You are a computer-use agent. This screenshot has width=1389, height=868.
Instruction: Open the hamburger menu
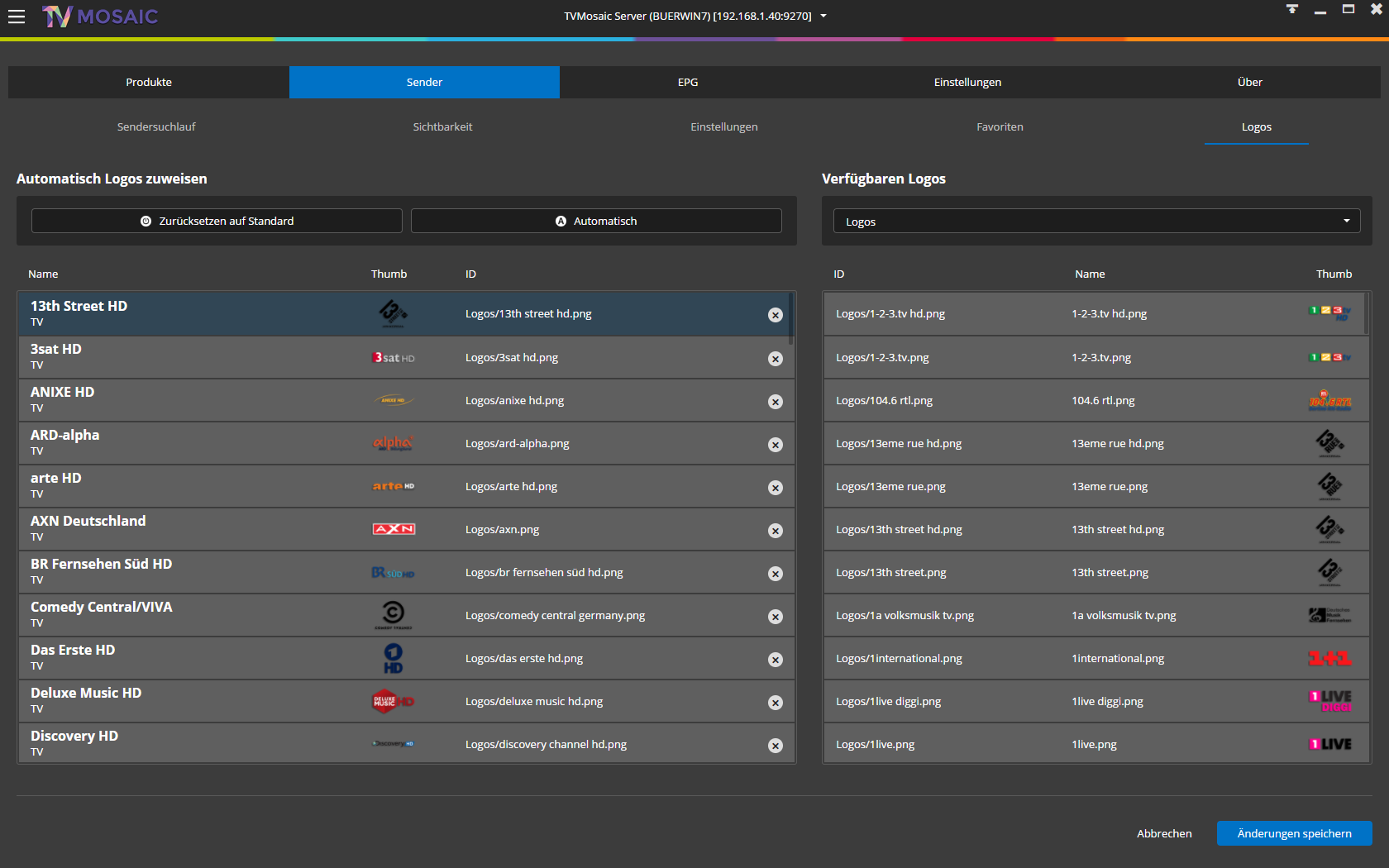pos(17,17)
